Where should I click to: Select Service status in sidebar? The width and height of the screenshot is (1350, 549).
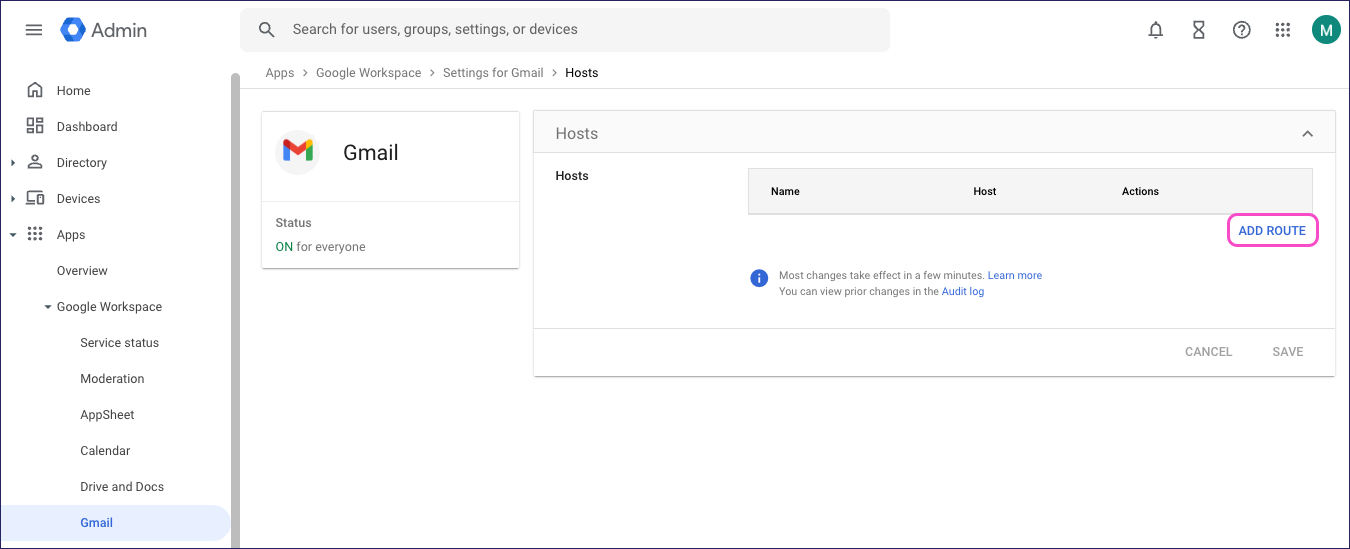[x=119, y=343]
